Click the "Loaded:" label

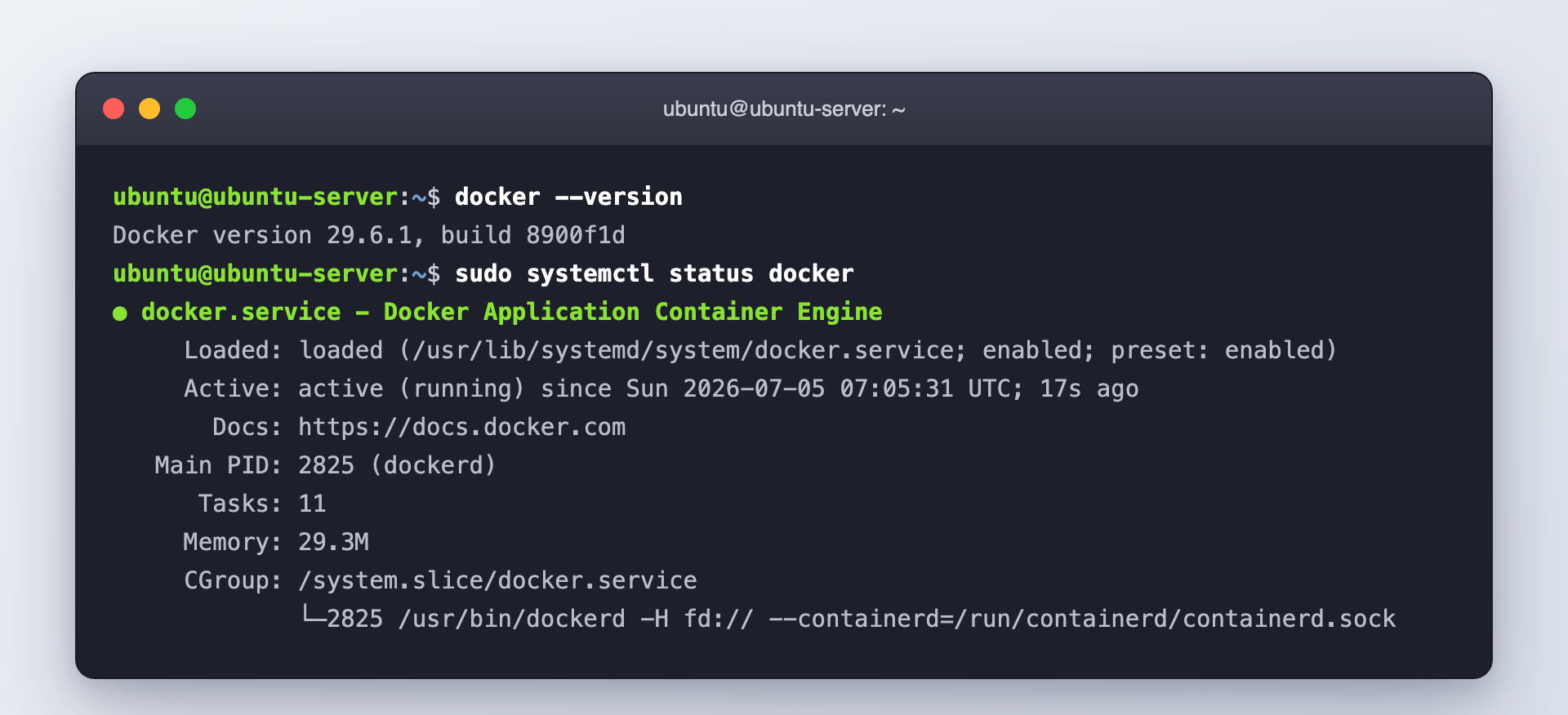233,350
